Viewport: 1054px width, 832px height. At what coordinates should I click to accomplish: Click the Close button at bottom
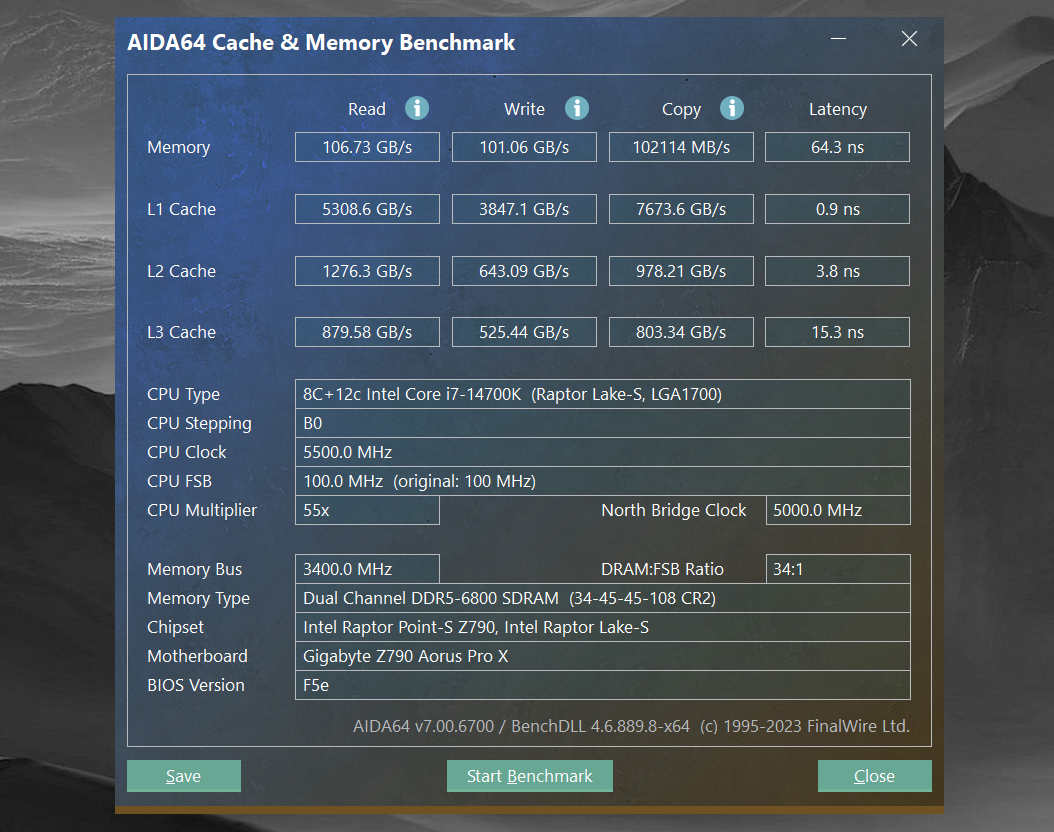(875, 776)
